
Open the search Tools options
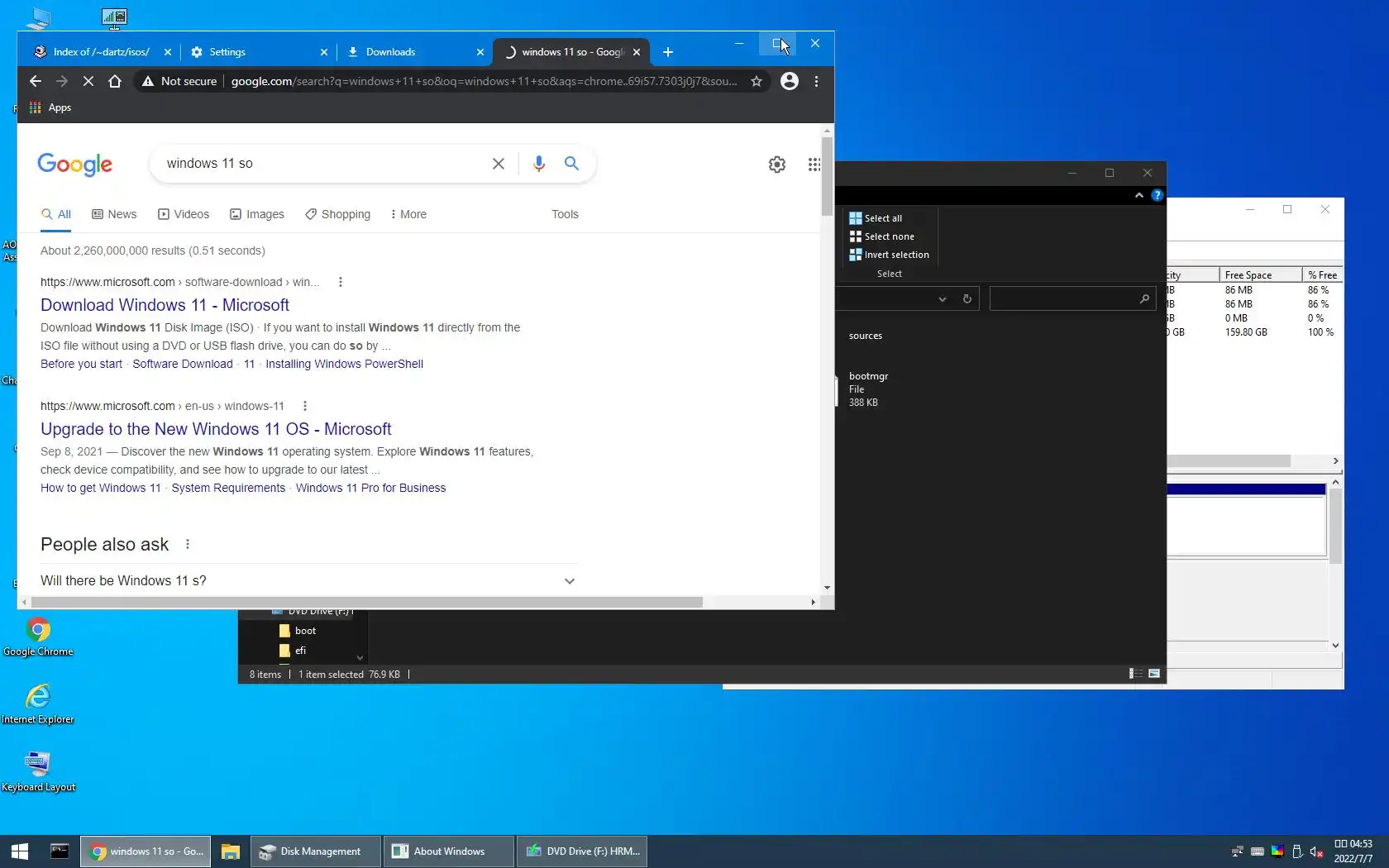[x=565, y=214]
